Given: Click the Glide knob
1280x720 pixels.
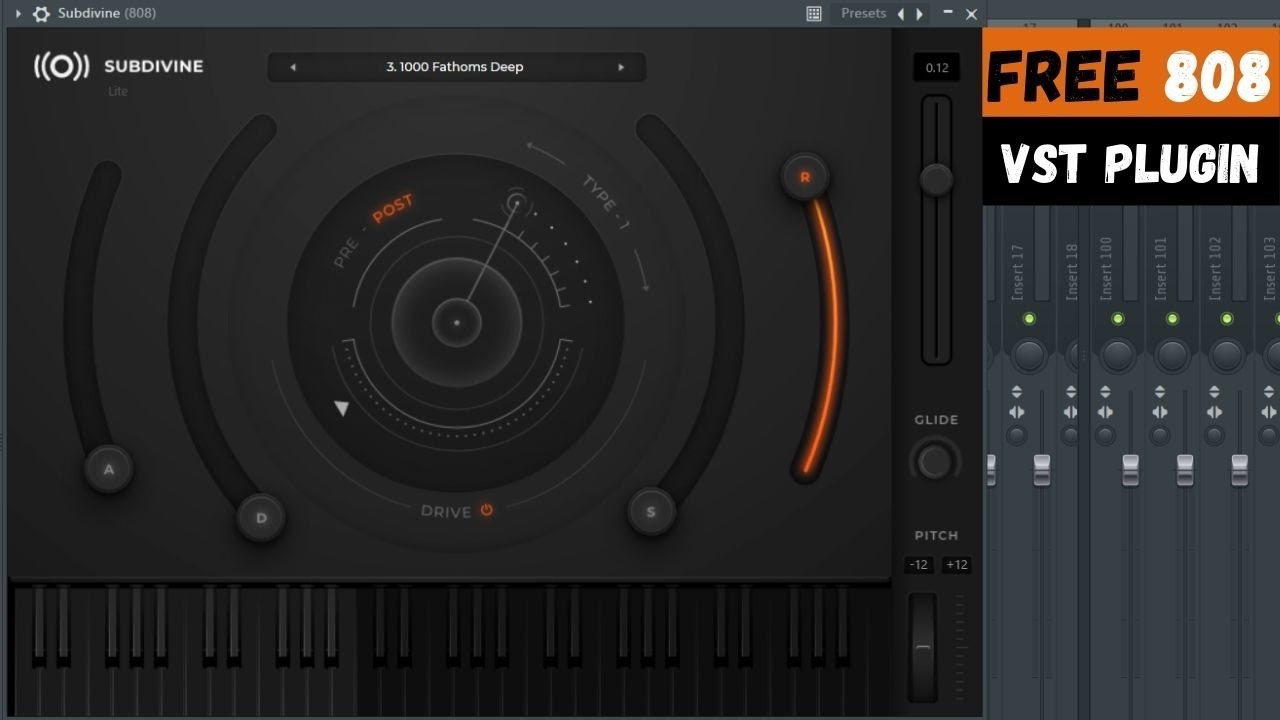Looking at the screenshot, I should click(x=935, y=462).
